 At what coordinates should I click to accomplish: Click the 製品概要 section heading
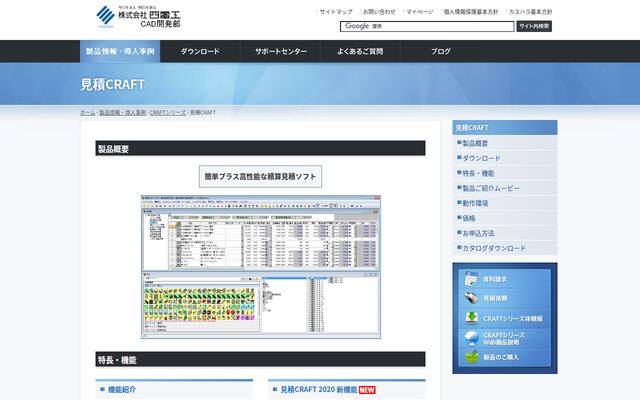point(260,149)
